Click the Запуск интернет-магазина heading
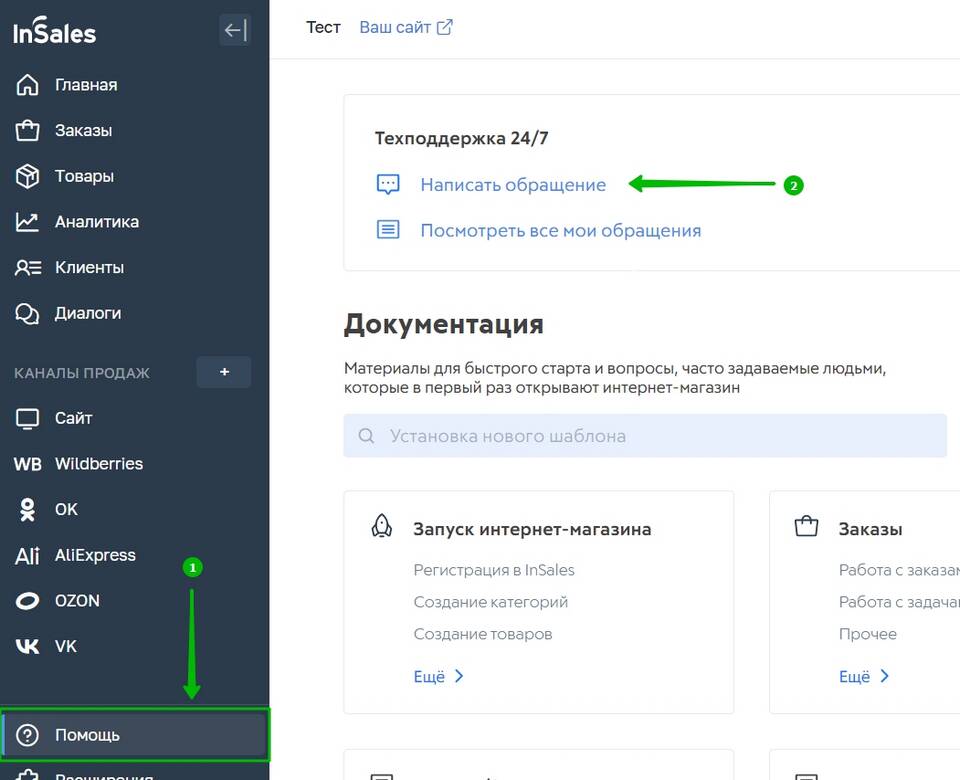 (532, 529)
